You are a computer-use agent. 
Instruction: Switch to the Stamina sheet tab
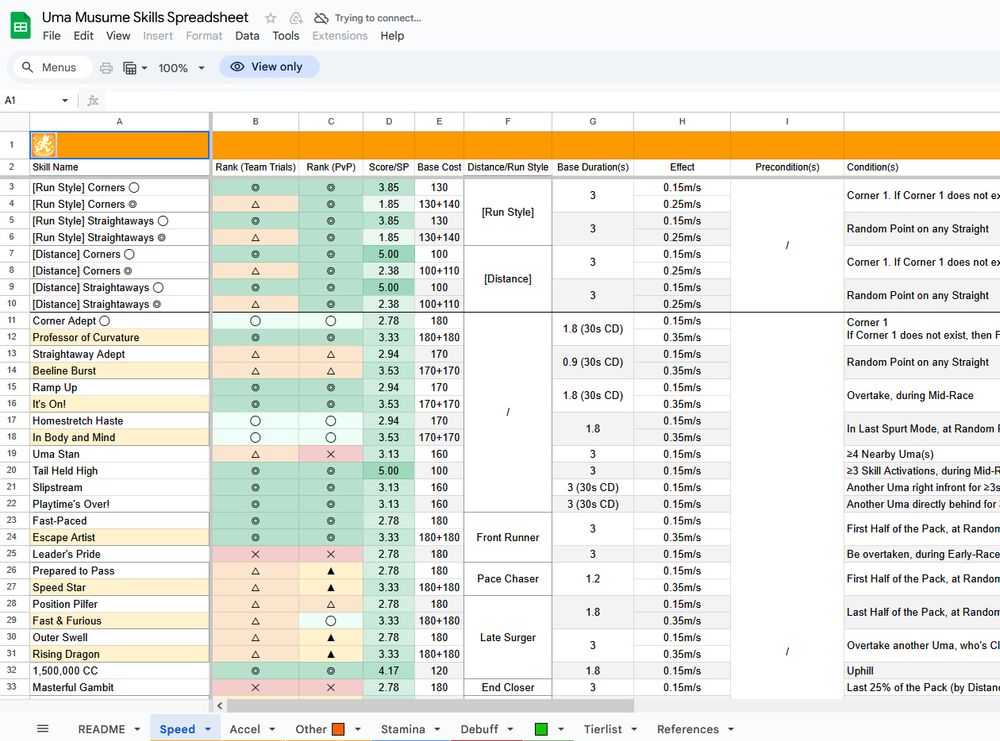[403, 729]
